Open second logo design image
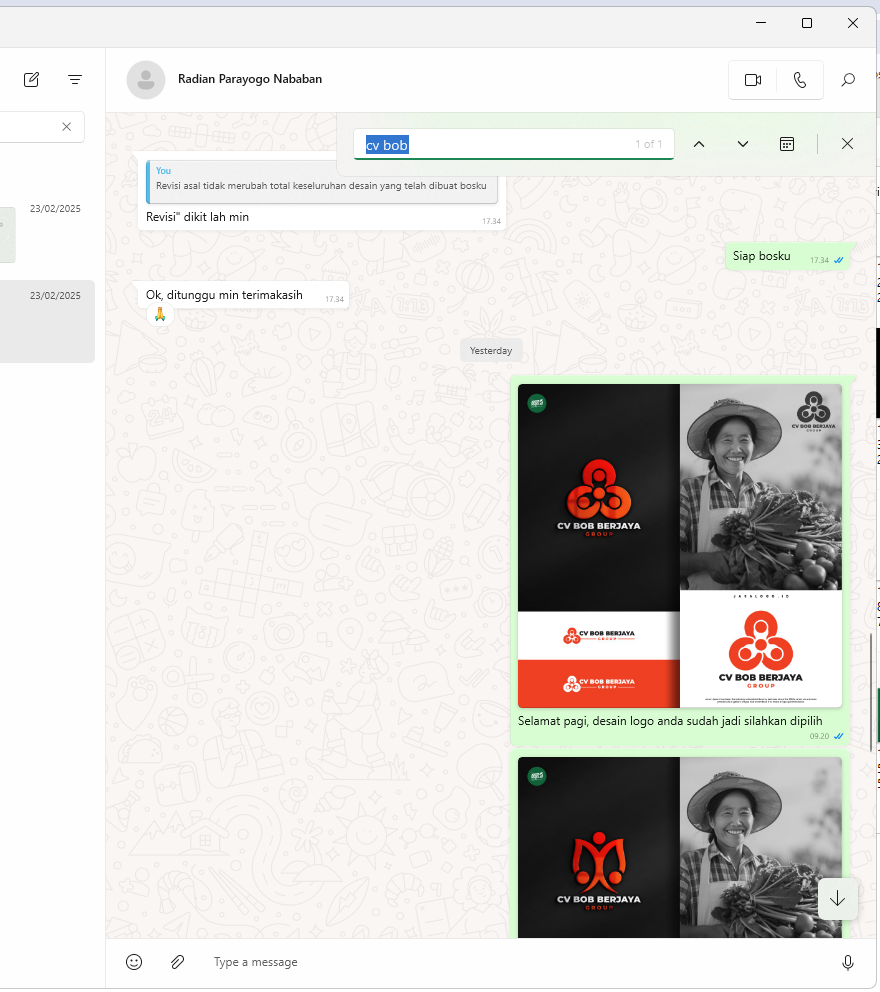The height and width of the screenshot is (992, 880). point(679,846)
